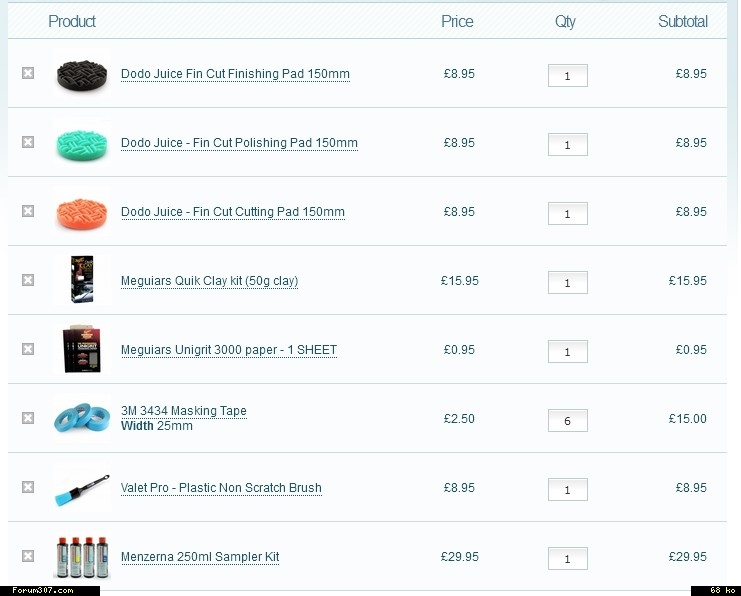The image size is (741, 596).
Task: Click the green polishing pad thumbnail
Action: click(81, 143)
